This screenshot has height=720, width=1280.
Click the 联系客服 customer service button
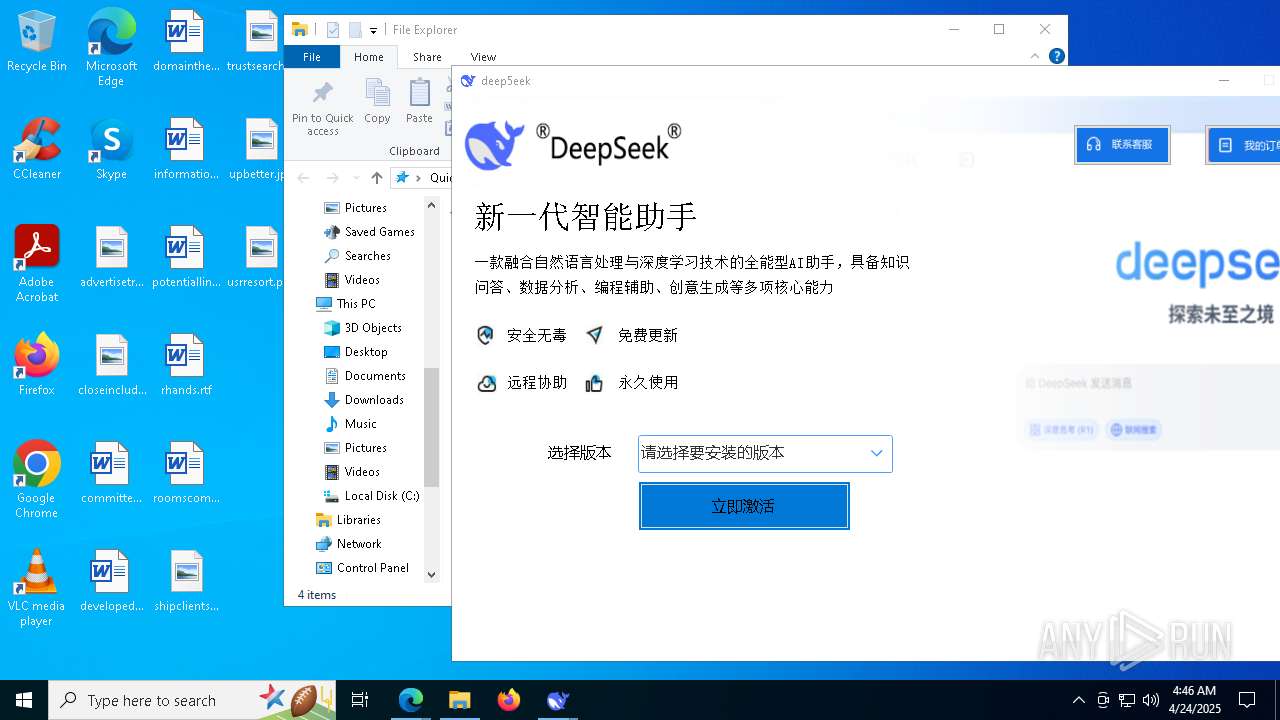coord(1122,145)
